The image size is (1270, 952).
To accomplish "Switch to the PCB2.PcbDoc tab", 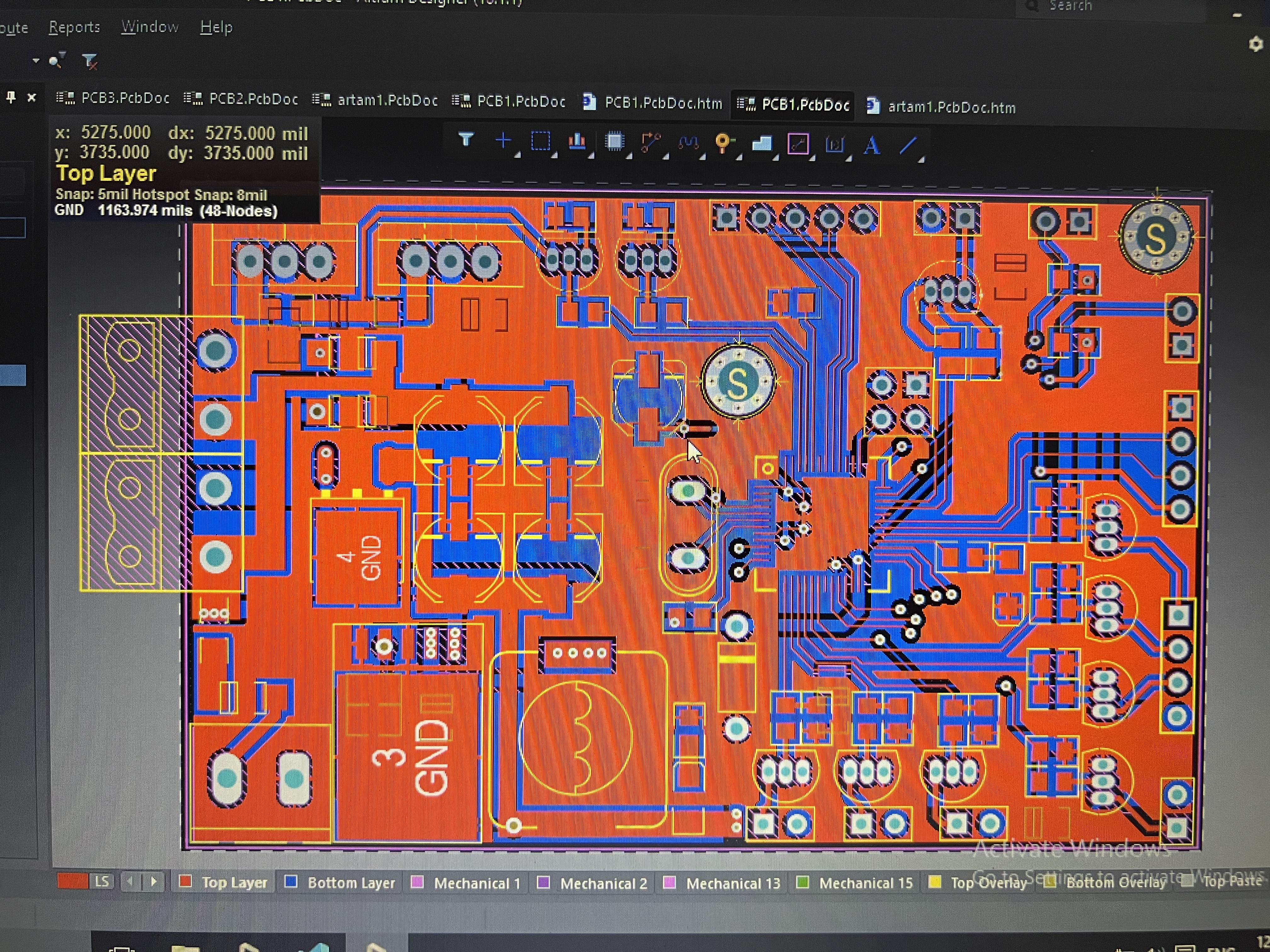I will [241, 99].
